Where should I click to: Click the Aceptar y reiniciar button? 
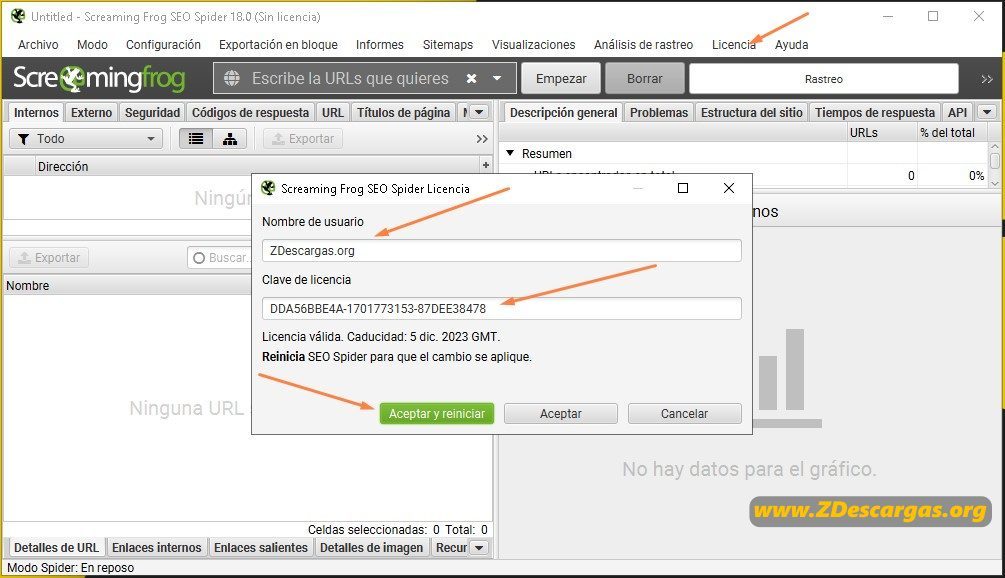[436, 413]
